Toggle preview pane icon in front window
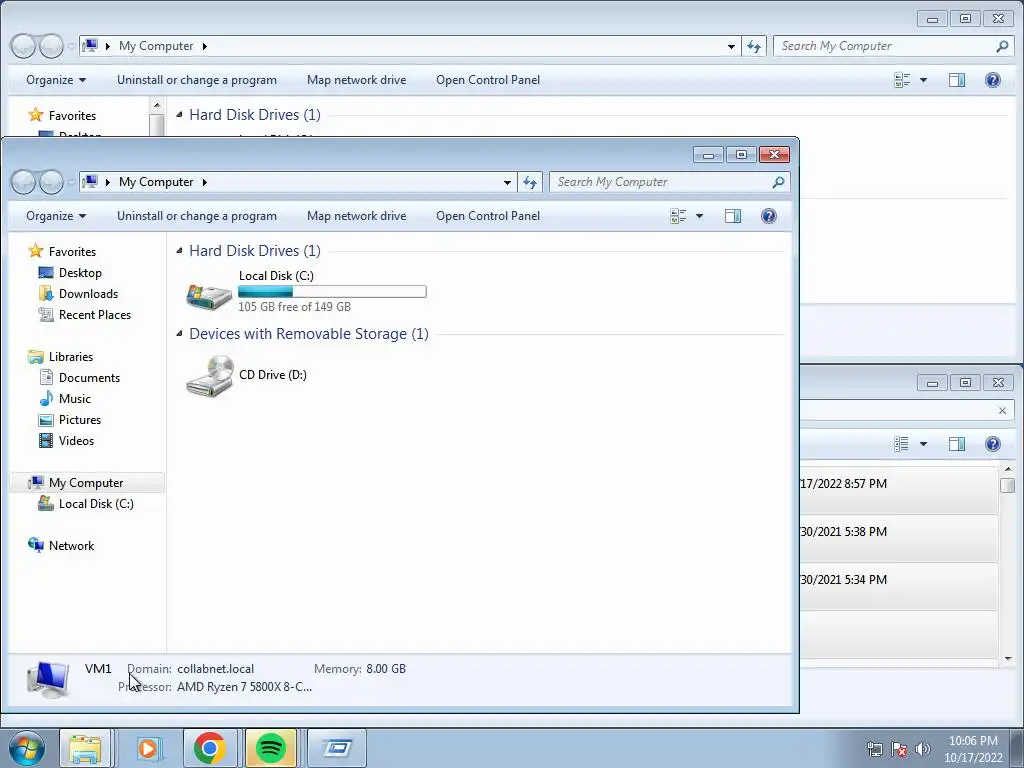The height and width of the screenshot is (768, 1024). click(733, 216)
